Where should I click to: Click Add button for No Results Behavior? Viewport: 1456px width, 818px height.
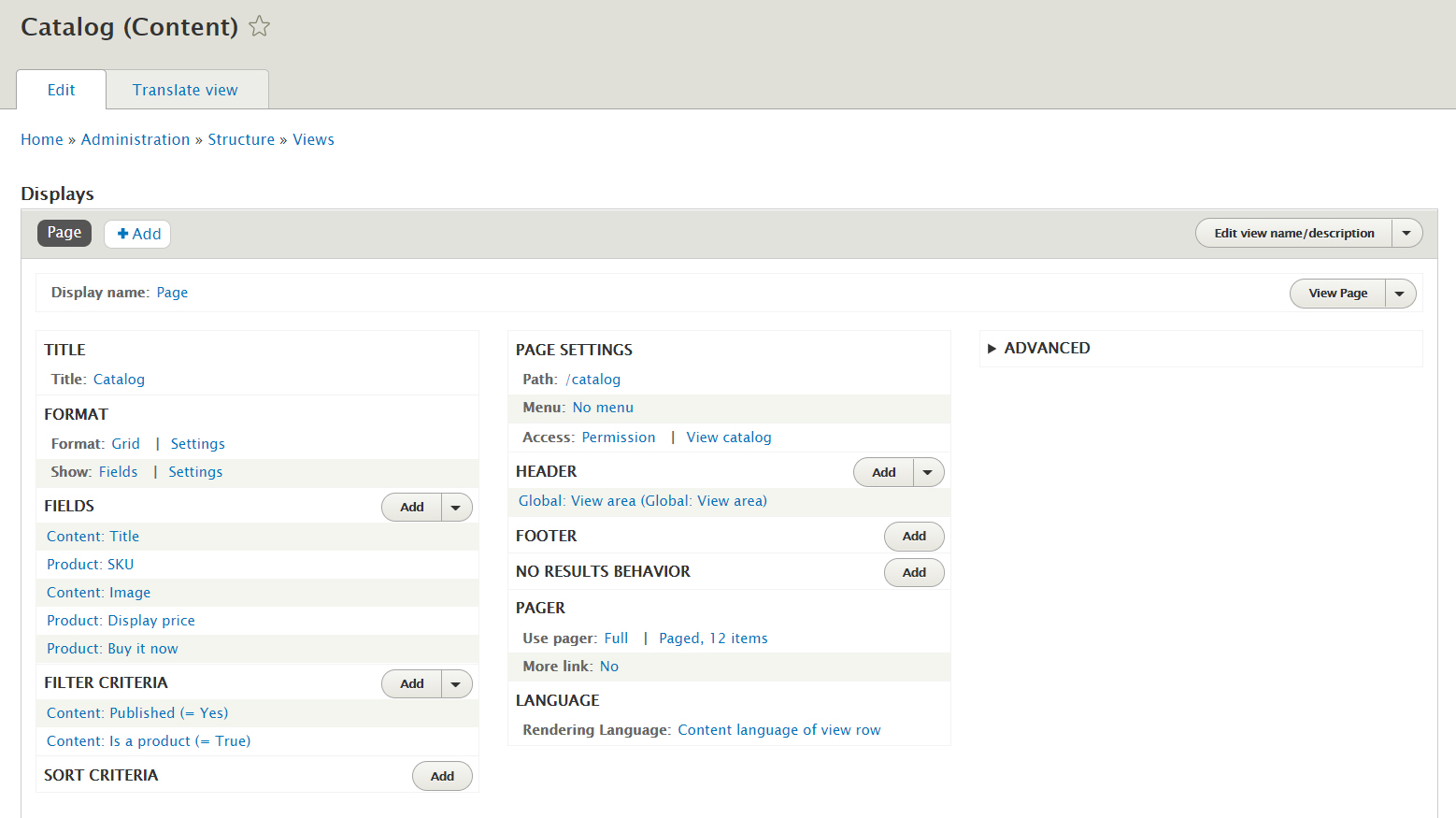coord(914,572)
